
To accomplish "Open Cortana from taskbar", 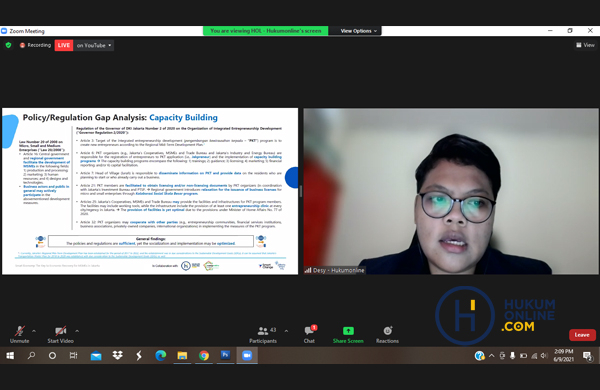I will [52, 356].
